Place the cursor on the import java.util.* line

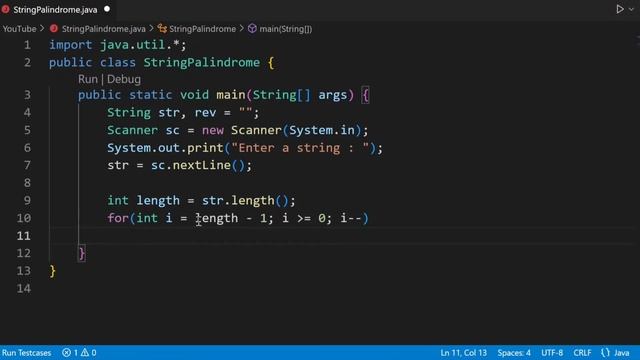[118, 45]
